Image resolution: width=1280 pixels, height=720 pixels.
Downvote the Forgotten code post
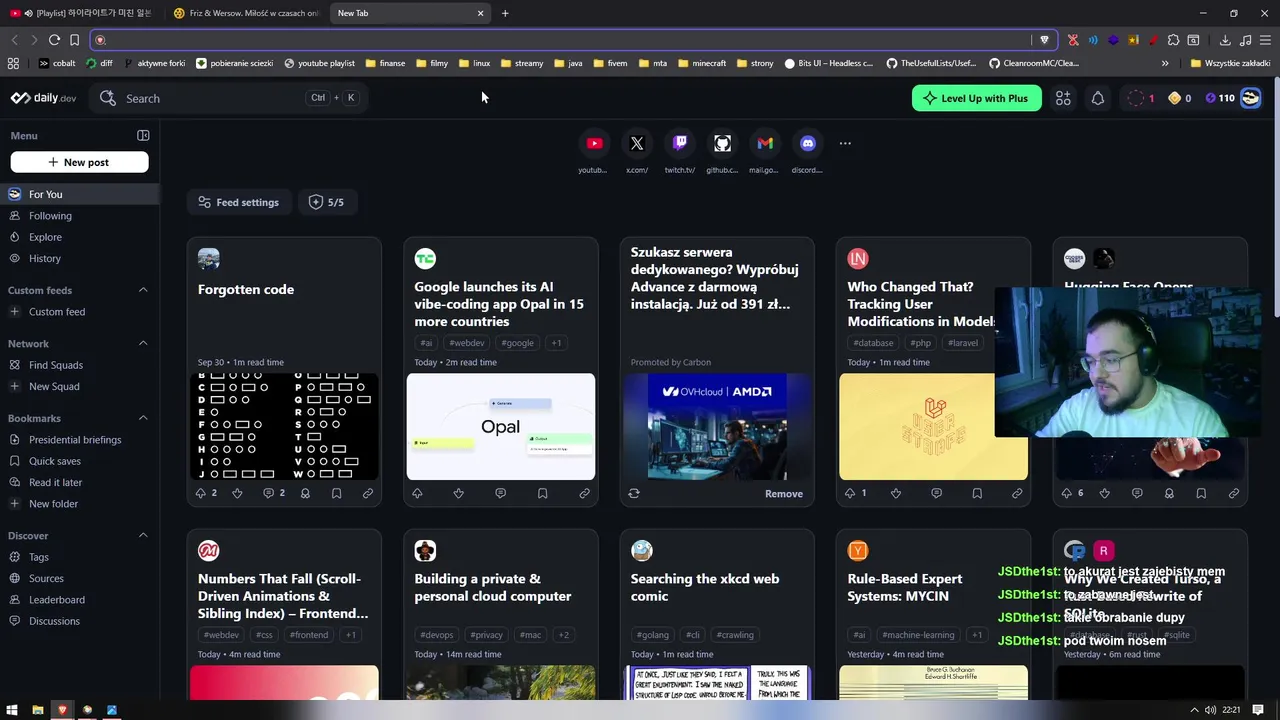pyautogui.click(x=237, y=493)
